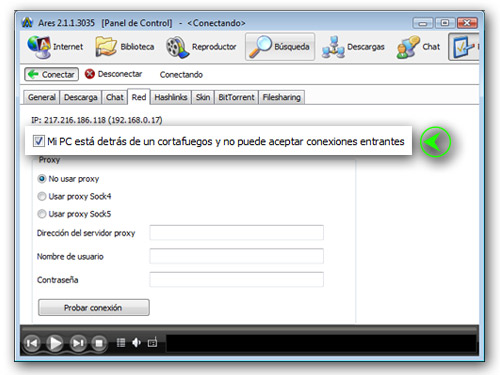
Task: Minimize the Ares window
Action: coord(423,23)
